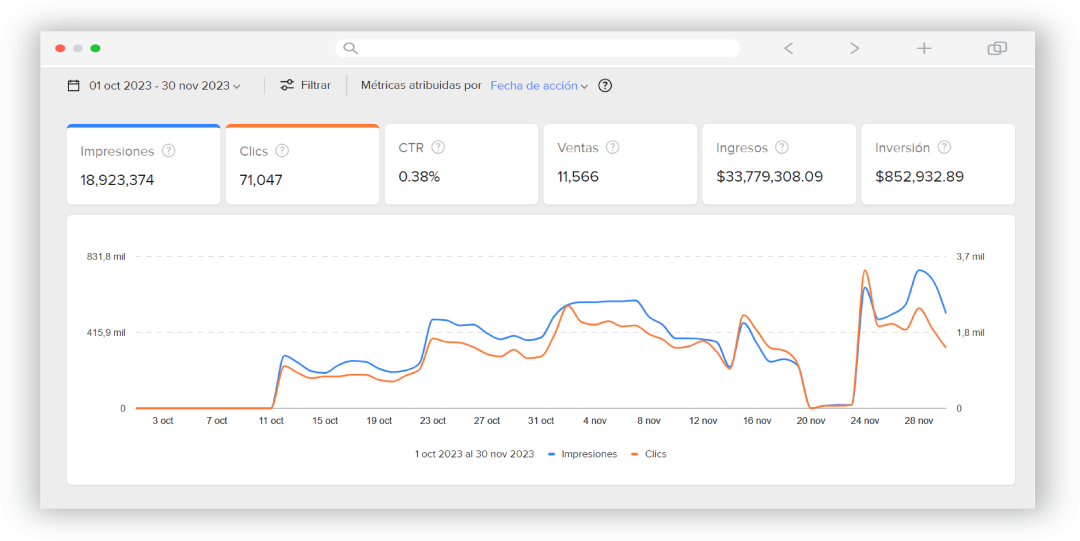Click the calendar icon beside date range
Screen dimensions: 1080x541
coord(73,86)
